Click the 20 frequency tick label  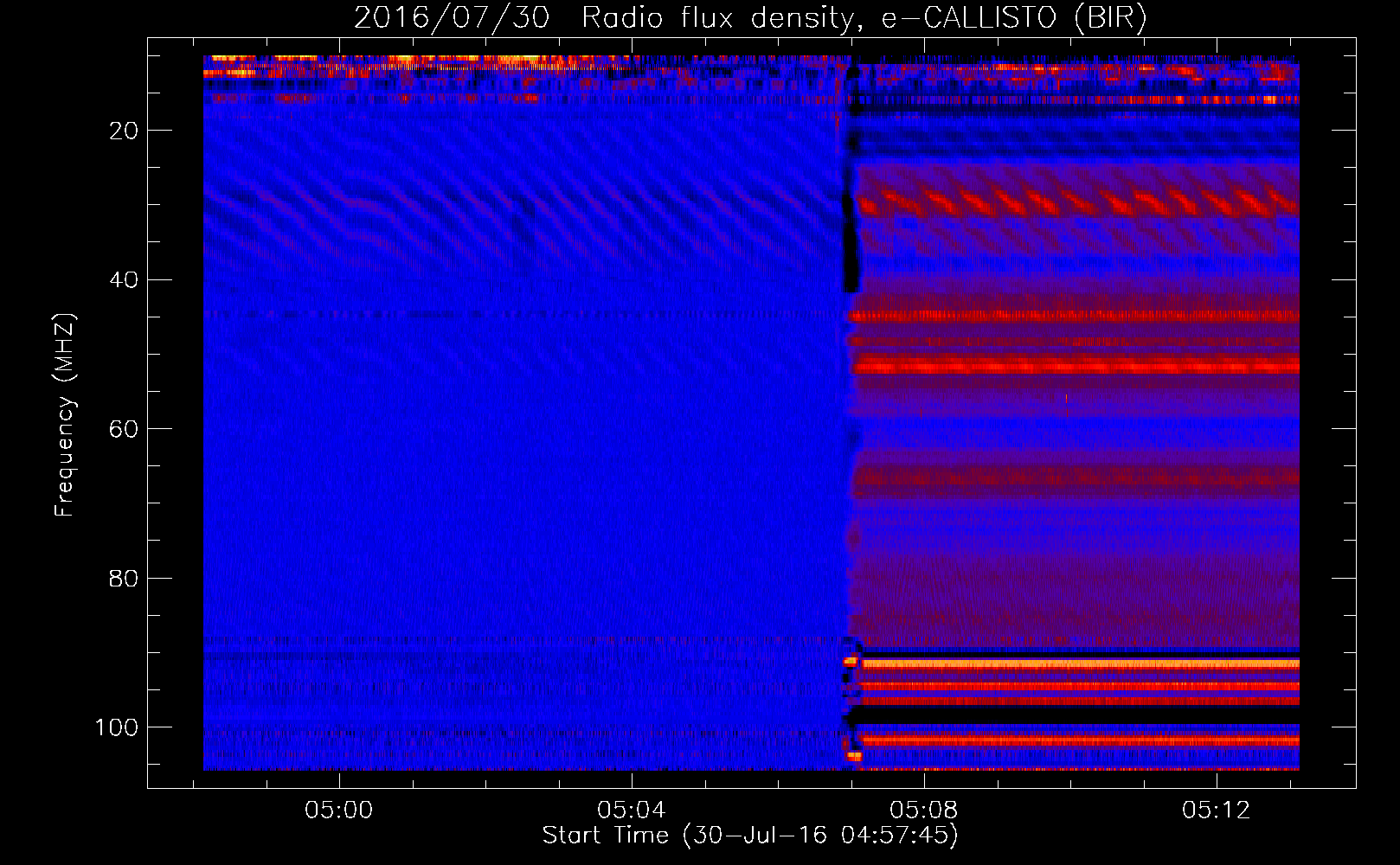[x=125, y=131]
